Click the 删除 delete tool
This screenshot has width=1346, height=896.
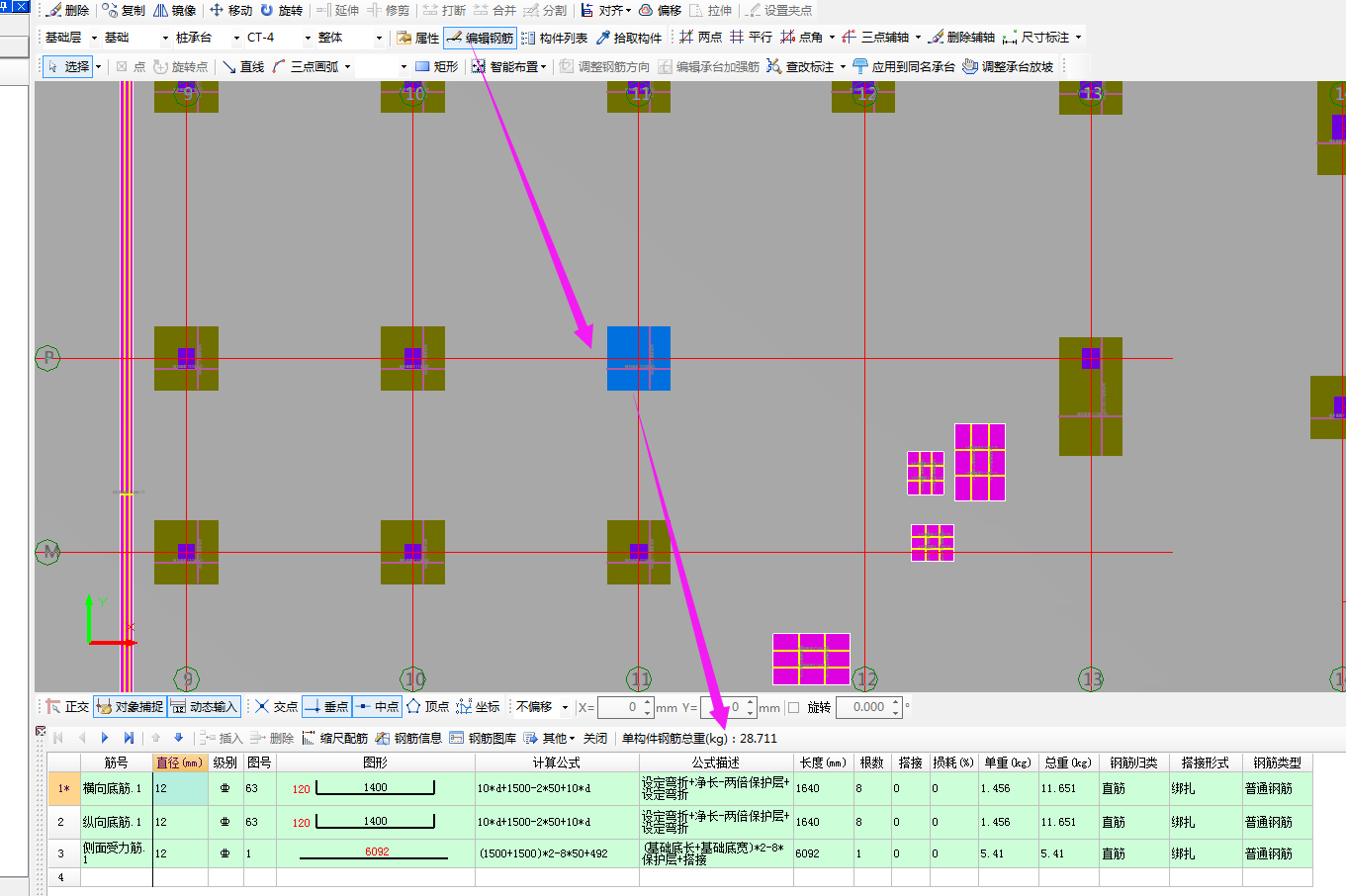(68, 10)
